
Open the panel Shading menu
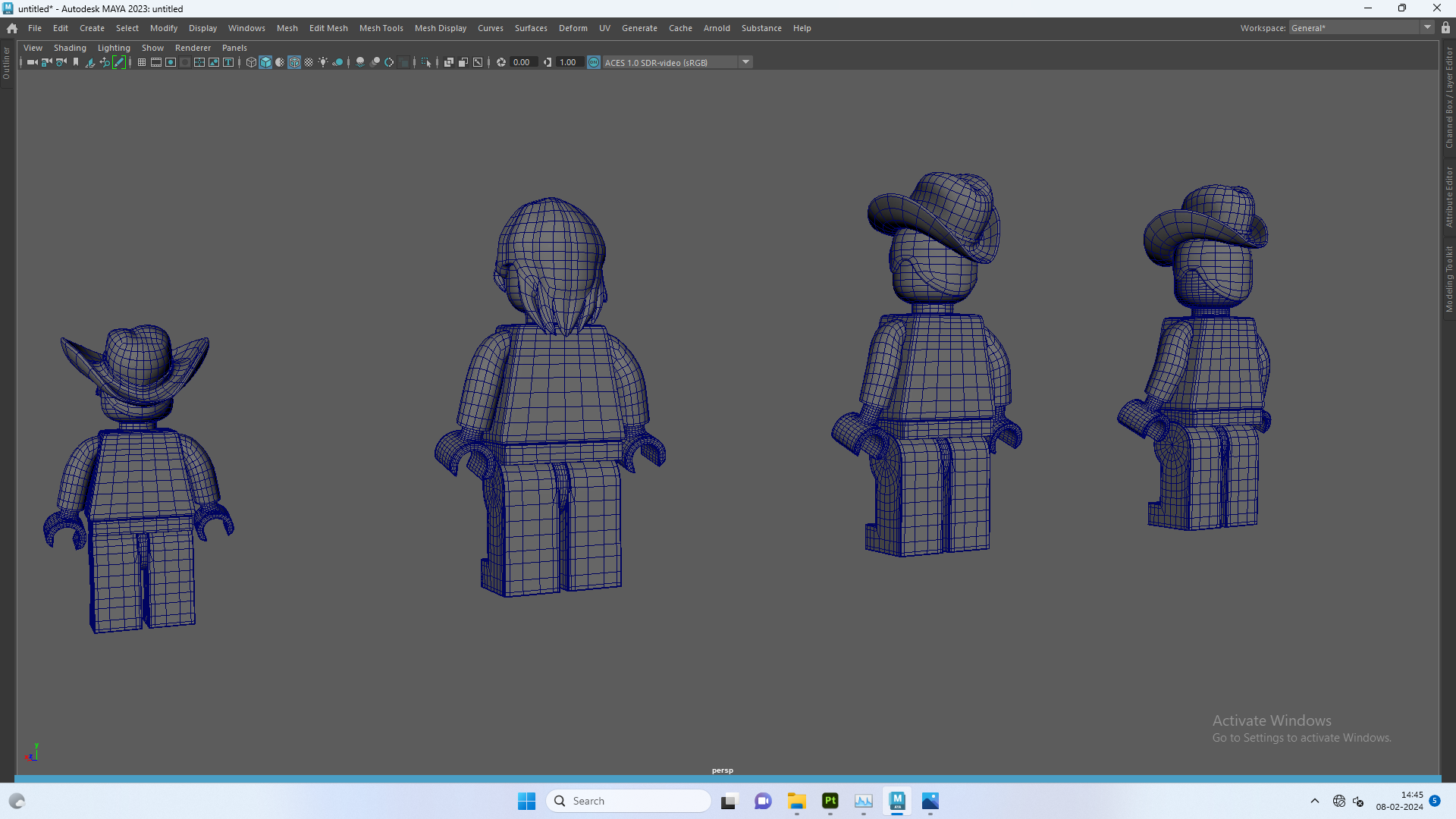click(x=70, y=48)
